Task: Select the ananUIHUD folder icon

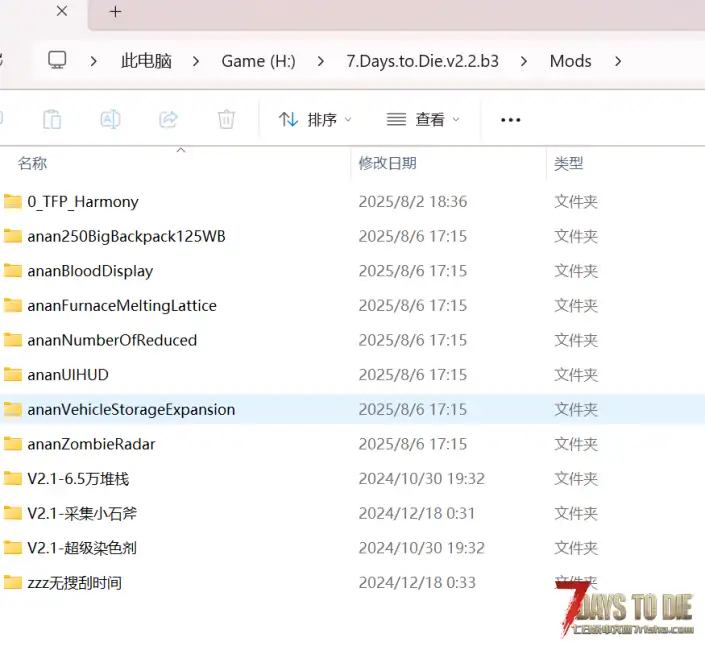Action: [x=13, y=374]
